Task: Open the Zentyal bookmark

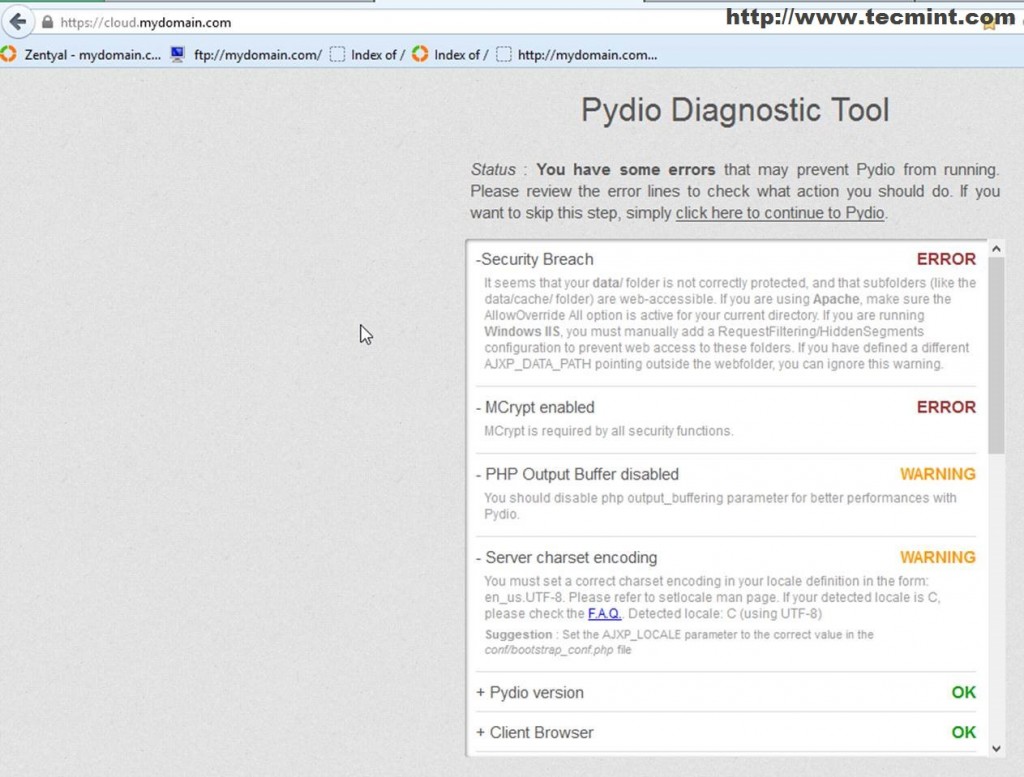Action: (82, 55)
